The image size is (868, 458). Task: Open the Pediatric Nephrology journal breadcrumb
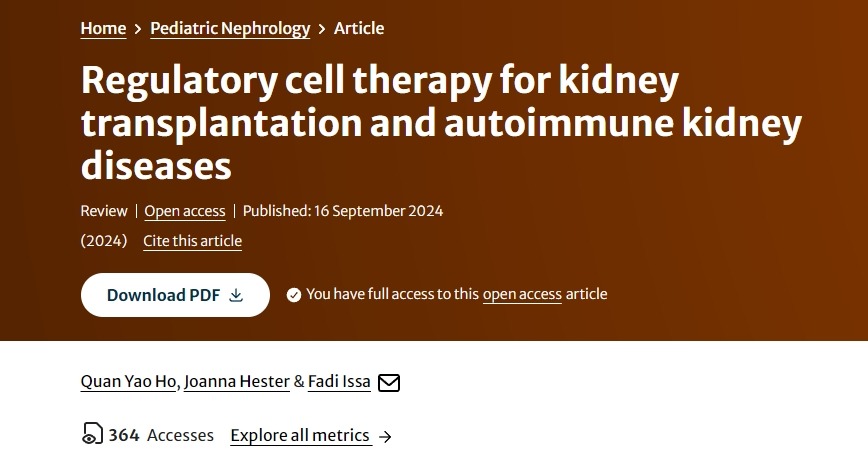pyautogui.click(x=230, y=28)
